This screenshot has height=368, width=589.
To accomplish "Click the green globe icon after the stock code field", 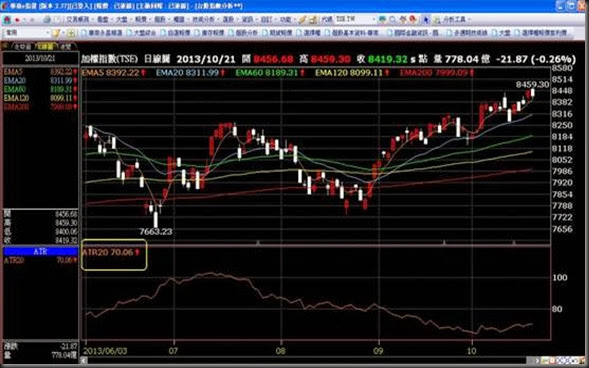I will (383, 20).
